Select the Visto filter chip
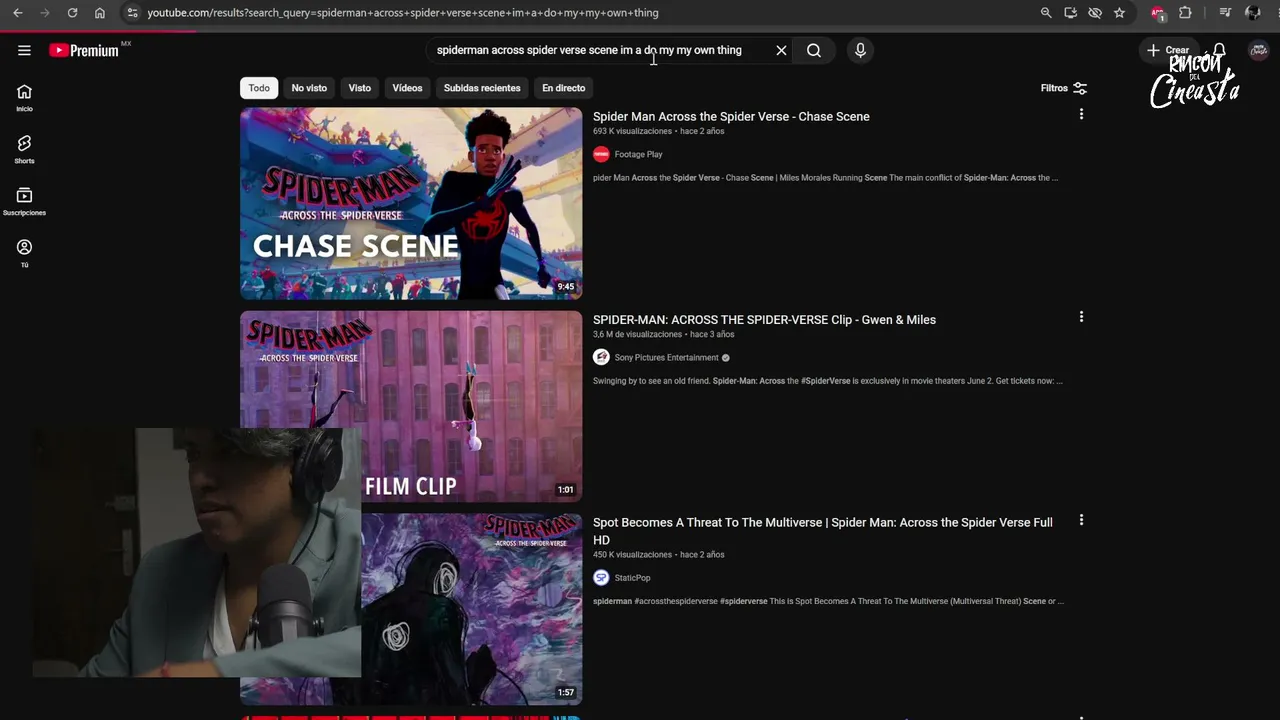The height and width of the screenshot is (720, 1280). point(360,88)
